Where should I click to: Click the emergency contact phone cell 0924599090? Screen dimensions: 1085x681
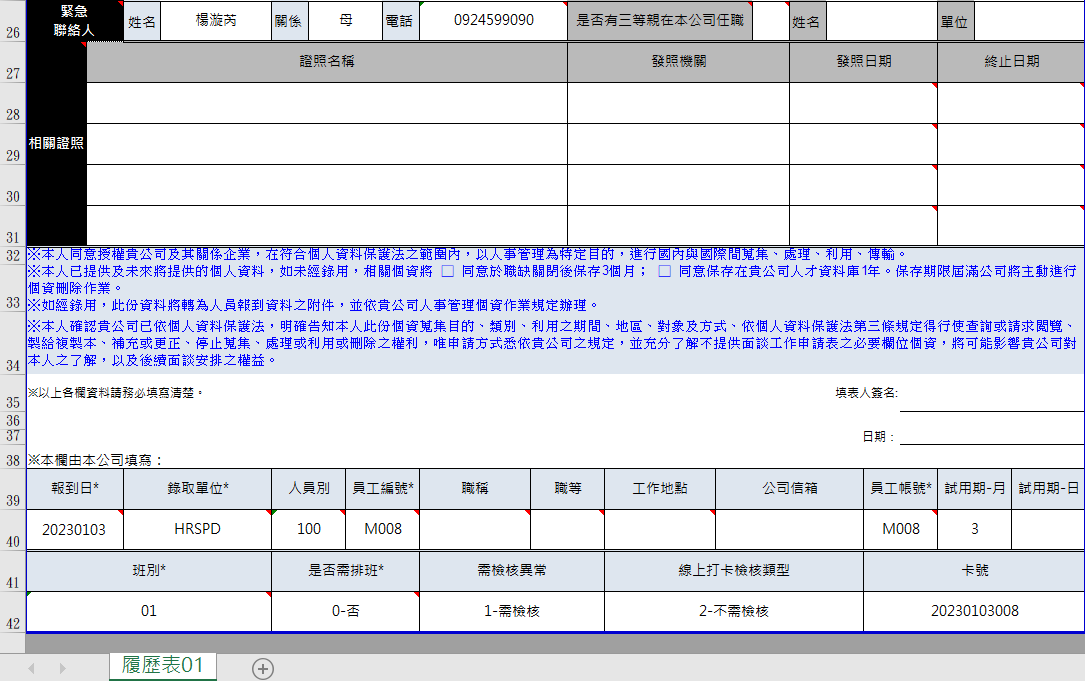point(493,21)
